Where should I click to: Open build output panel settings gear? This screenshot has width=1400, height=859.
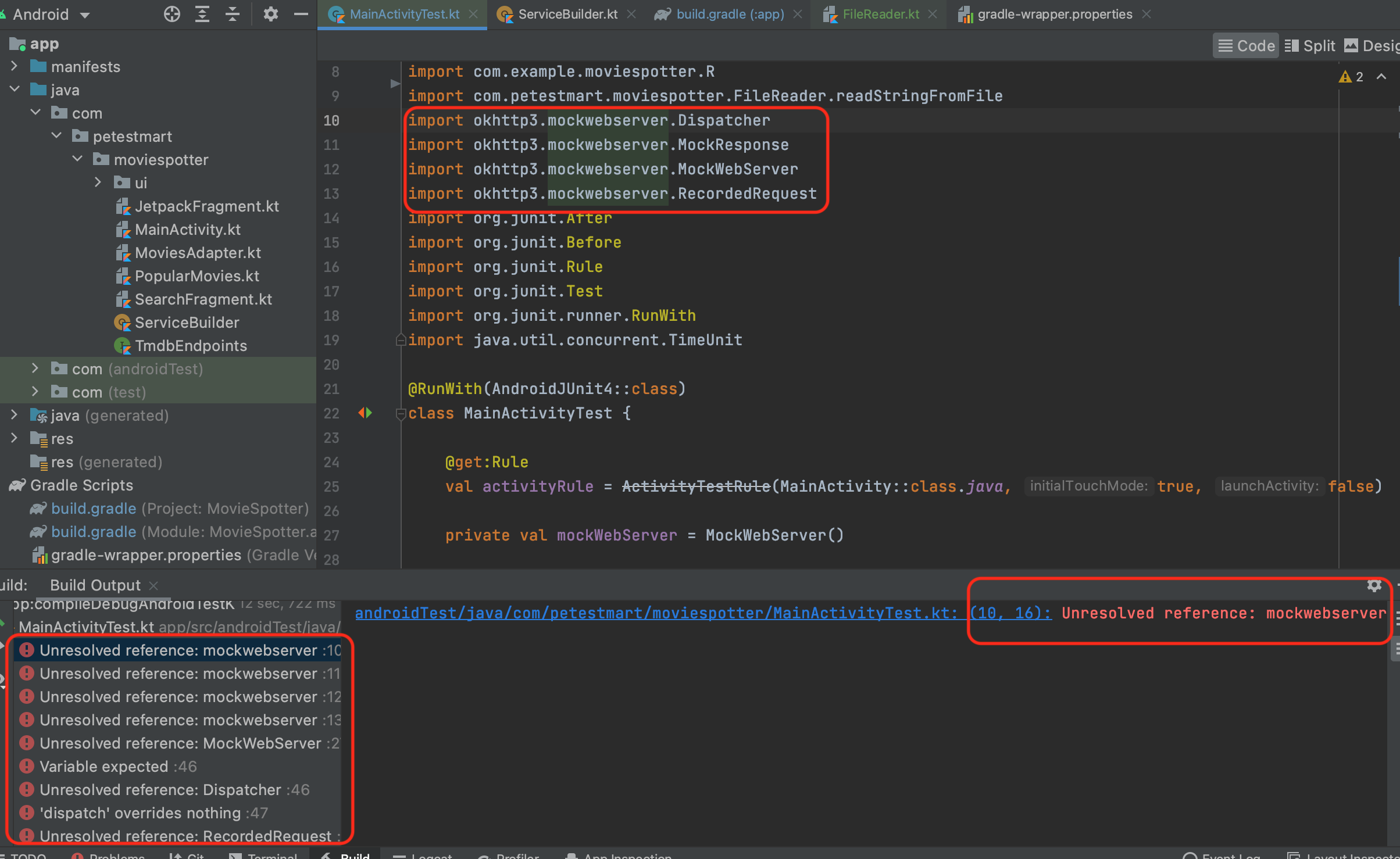pos(1374,585)
